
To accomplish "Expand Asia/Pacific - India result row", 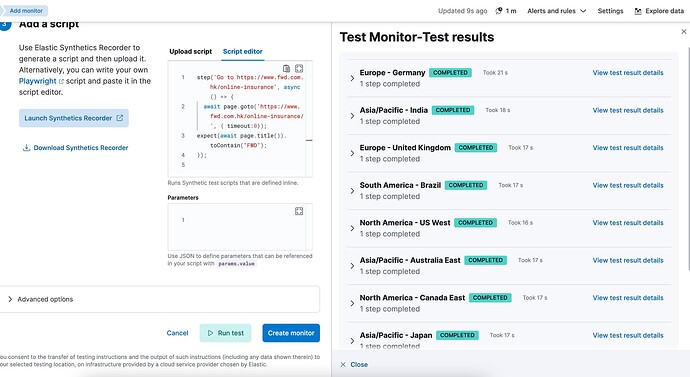I will coord(352,116).
